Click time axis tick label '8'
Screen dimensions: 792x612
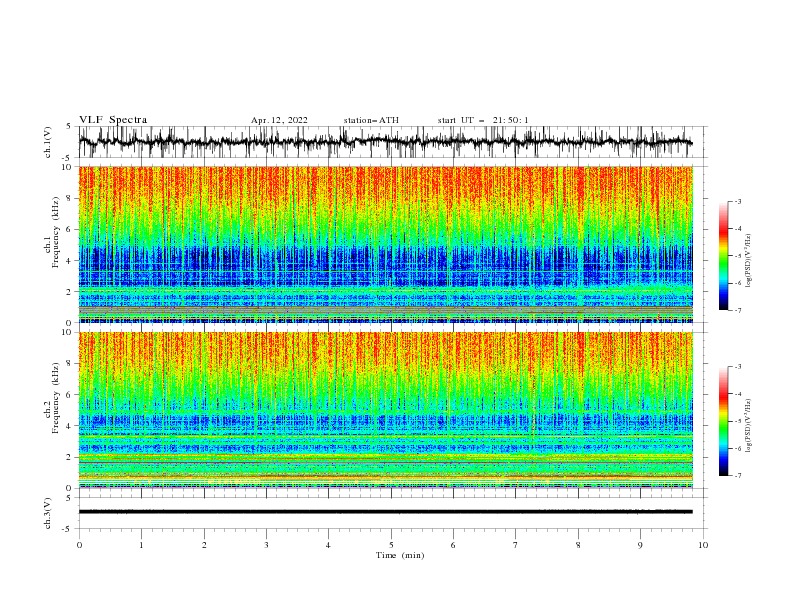click(x=578, y=545)
